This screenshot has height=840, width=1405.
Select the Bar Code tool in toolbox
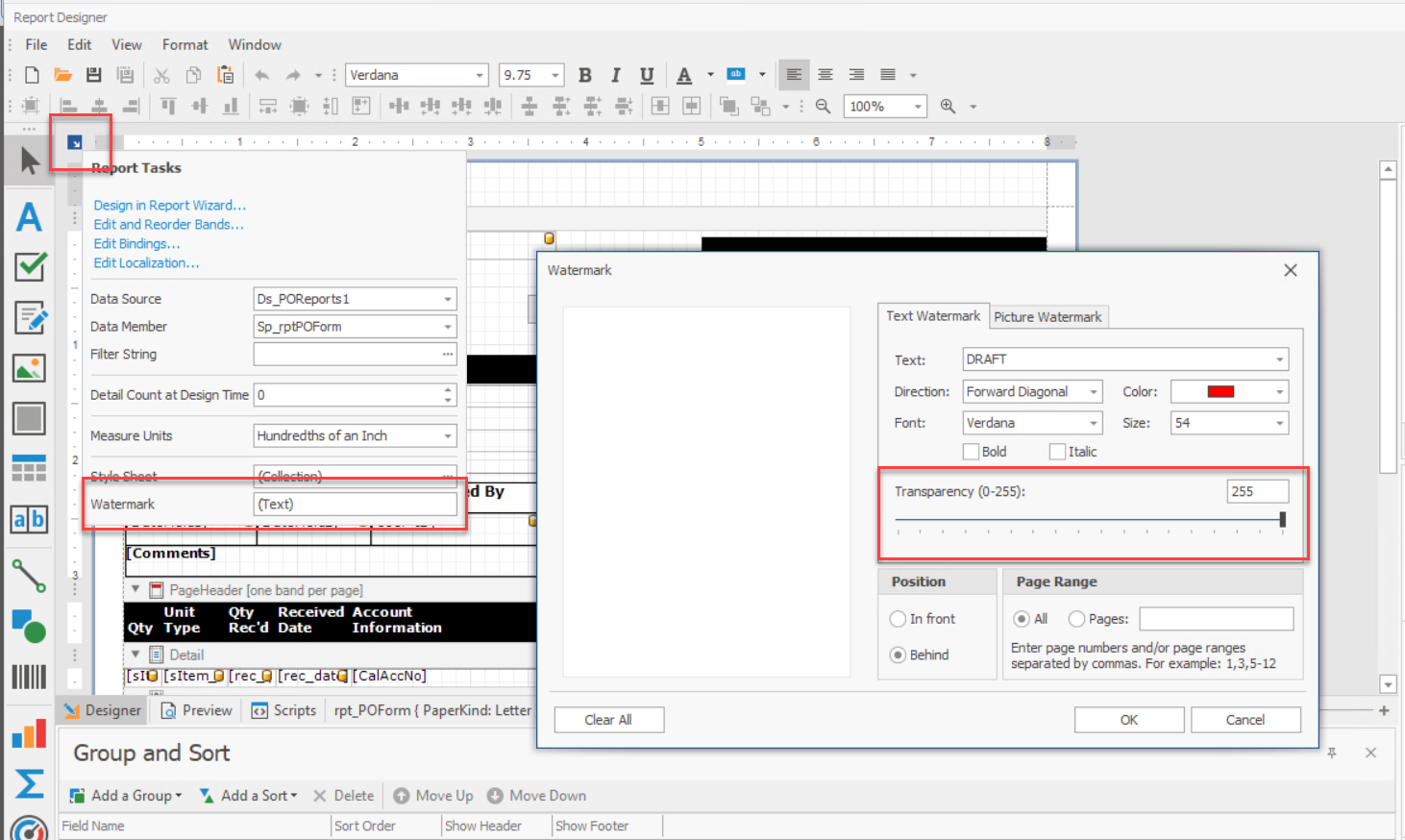29,677
